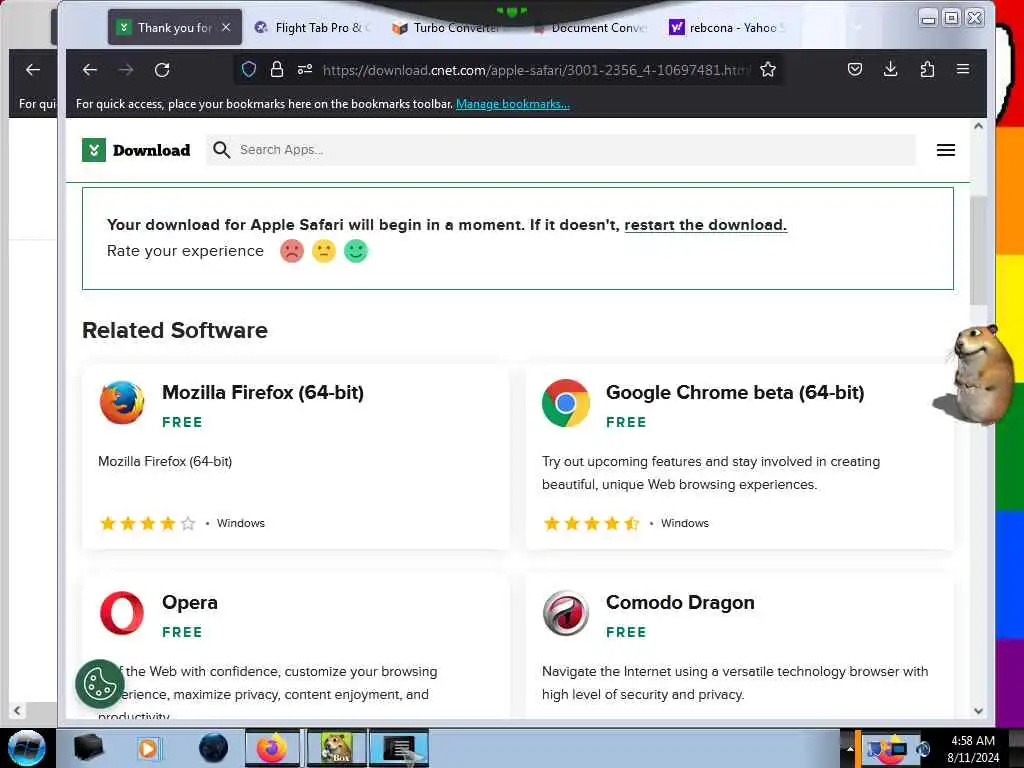Open the Comodo Dragon title link
The image size is (1024, 768).
point(680,602)
